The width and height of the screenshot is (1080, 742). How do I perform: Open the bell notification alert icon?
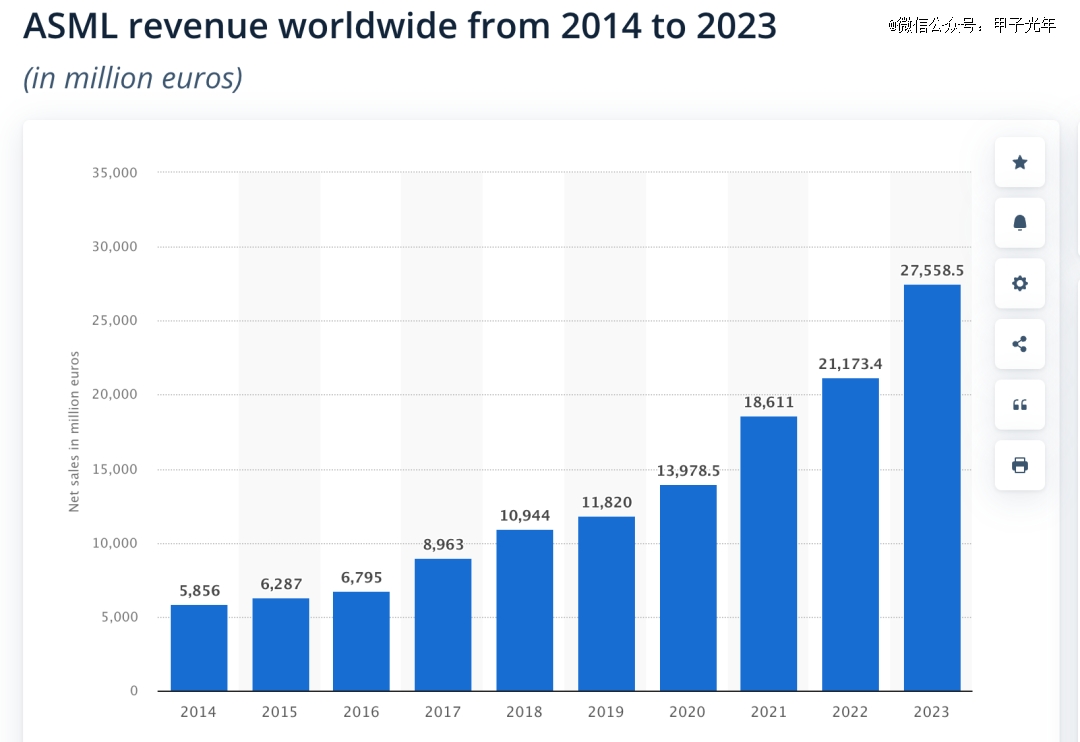[1019, 223]
